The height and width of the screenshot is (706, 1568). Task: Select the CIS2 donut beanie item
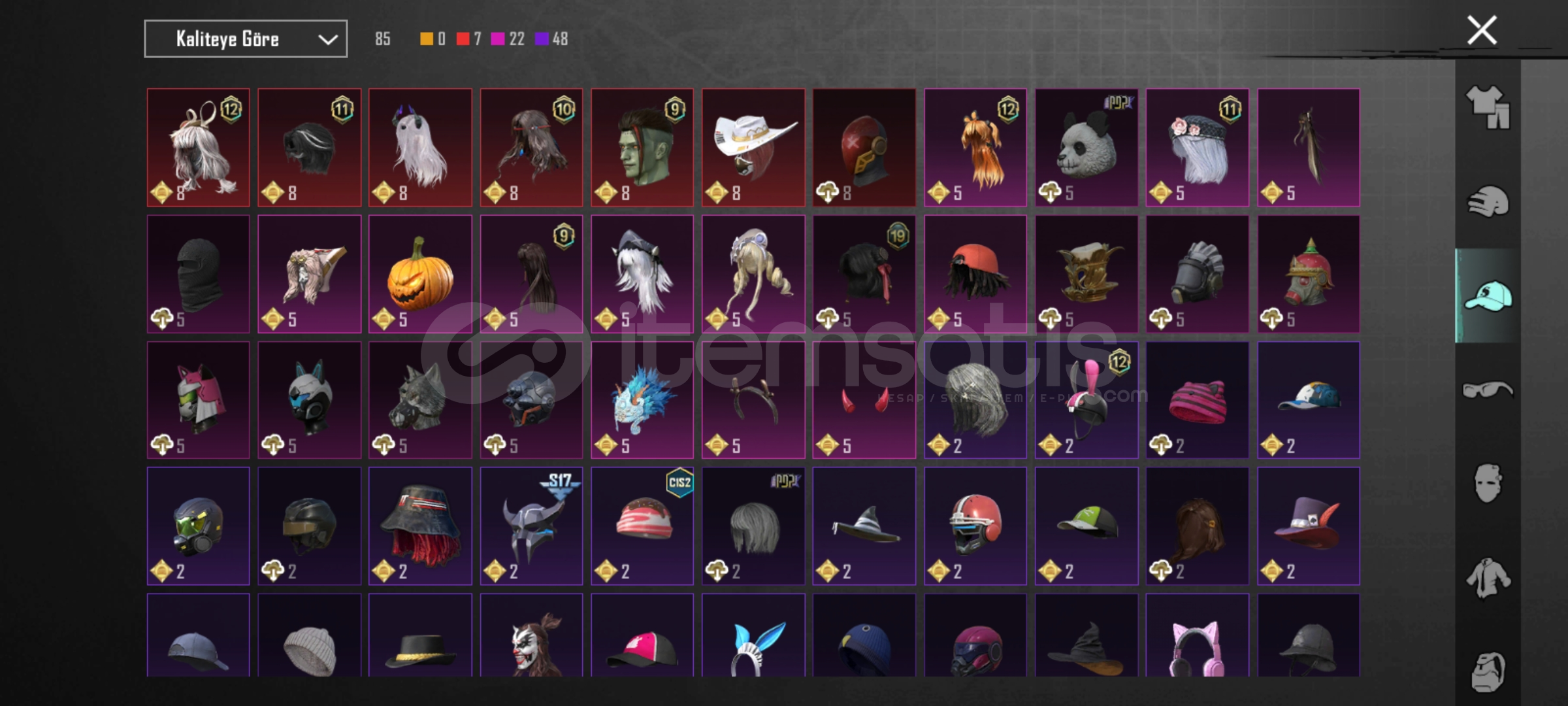(x=642, y=526)
